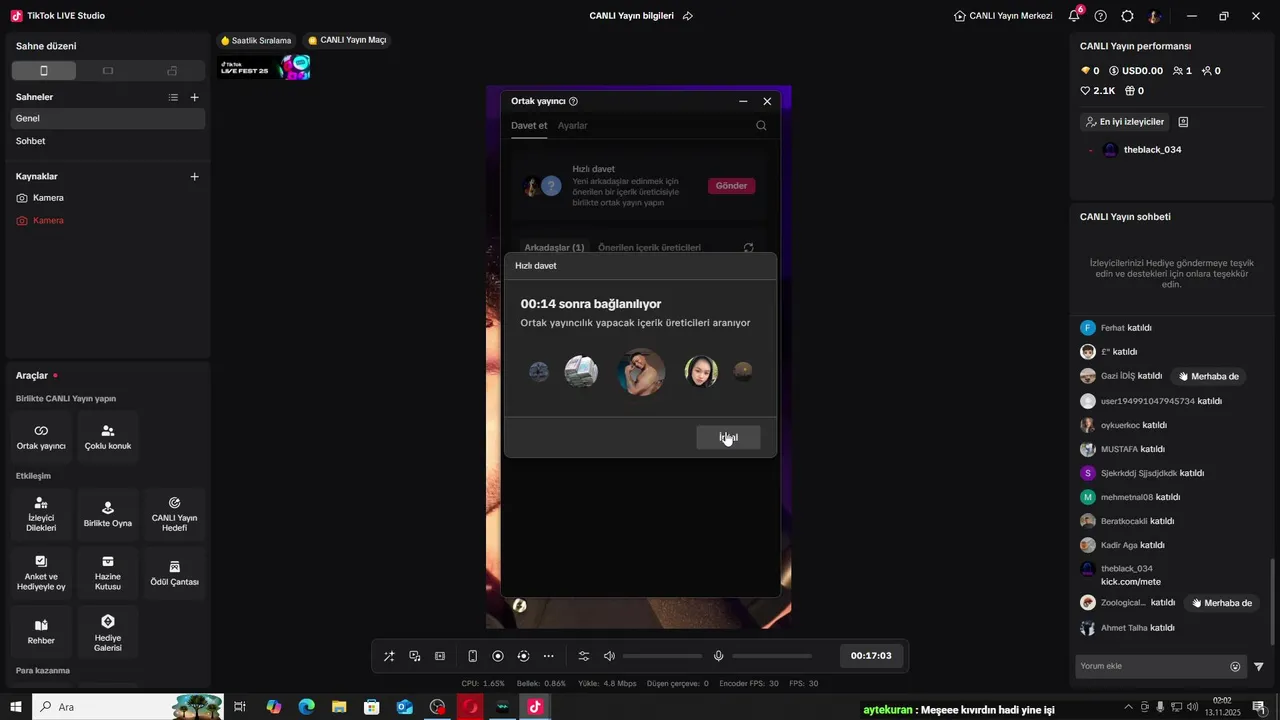Click Saatlik Sıralama badge
The height and width of the screenshot is (720, 1280).
(x=256, y=40)
